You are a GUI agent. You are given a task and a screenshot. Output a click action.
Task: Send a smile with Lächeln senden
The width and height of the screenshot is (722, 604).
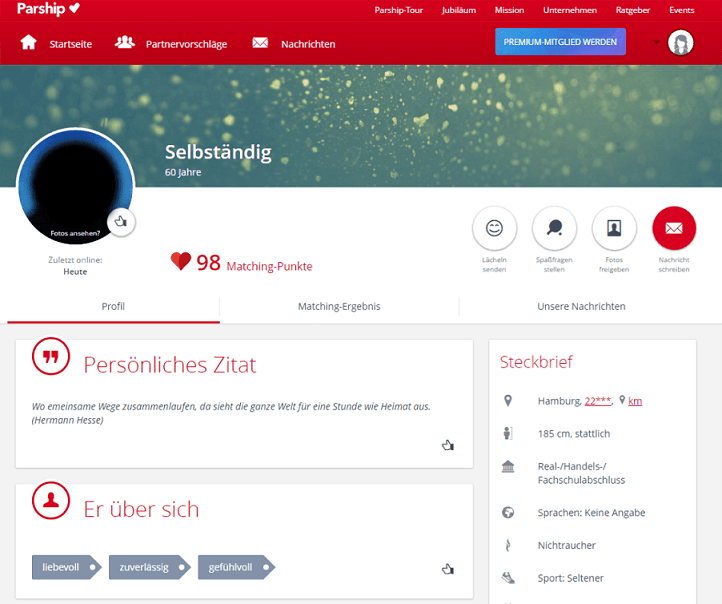point(494,228)
